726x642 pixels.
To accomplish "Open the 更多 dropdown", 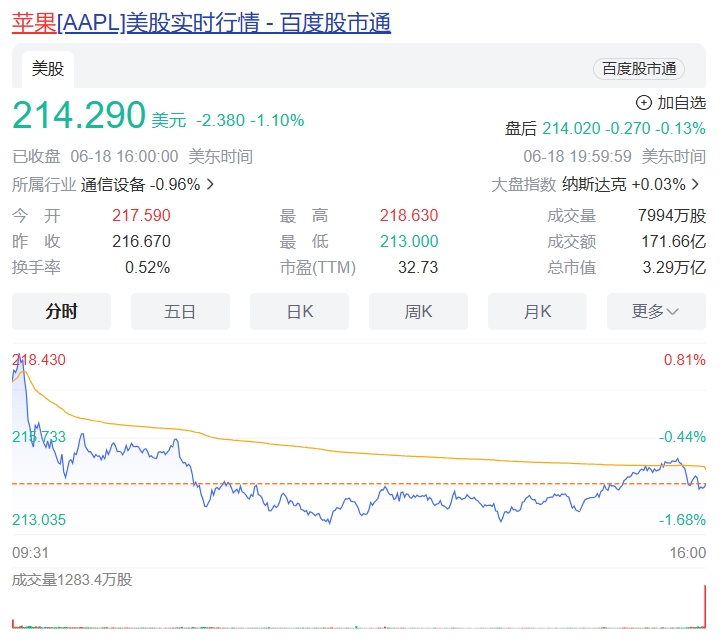I will tap(657, 312).
